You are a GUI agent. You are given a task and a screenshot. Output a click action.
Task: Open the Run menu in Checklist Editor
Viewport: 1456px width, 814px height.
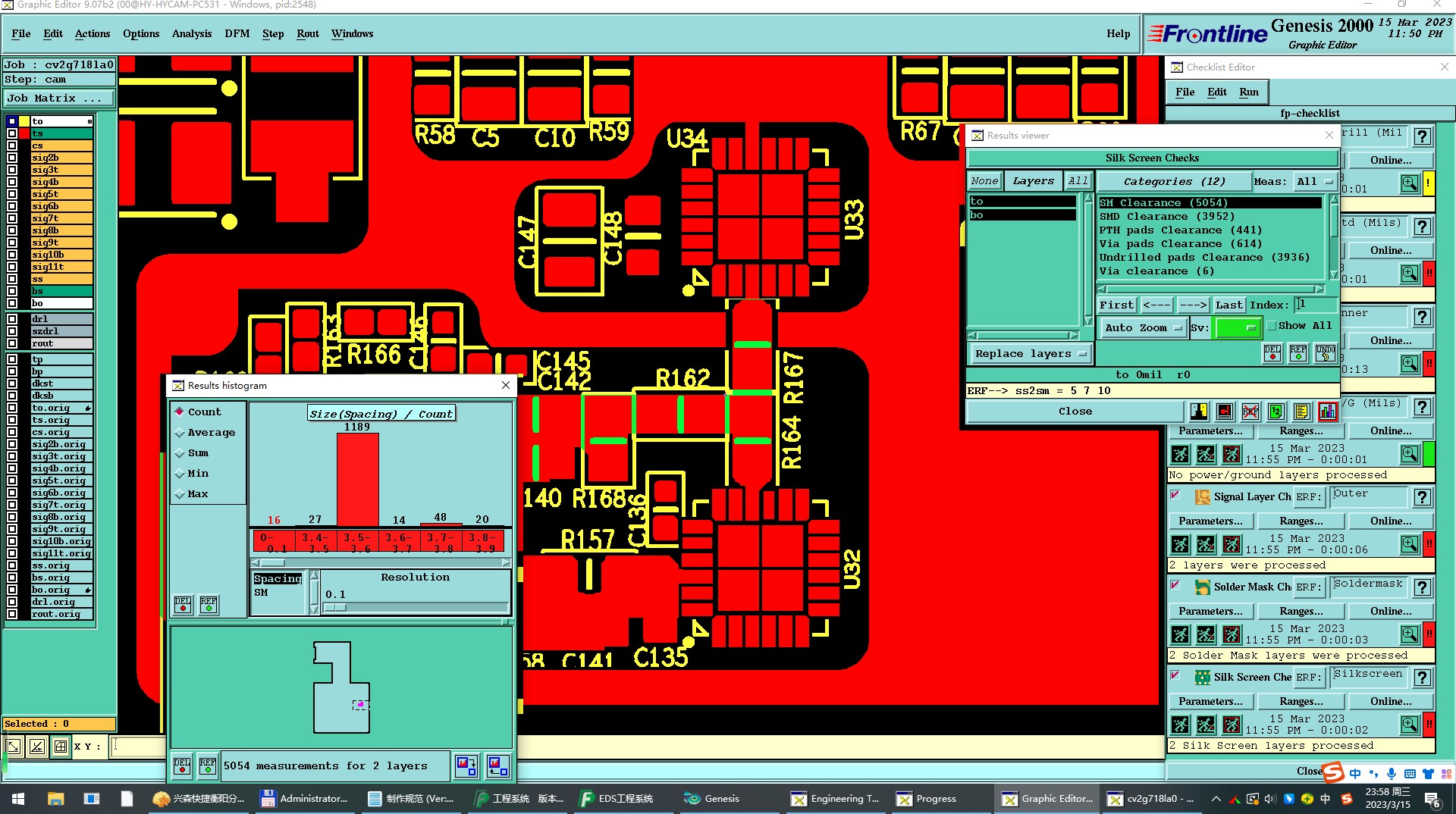[x=1248, y=92]
